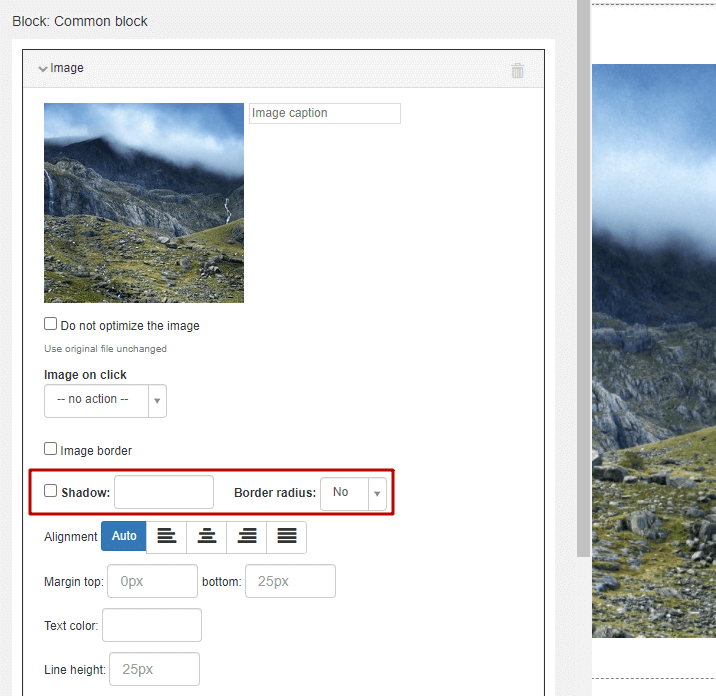Click the Margin bottom field
716x696 pixels.
click(x=290, y=581)
